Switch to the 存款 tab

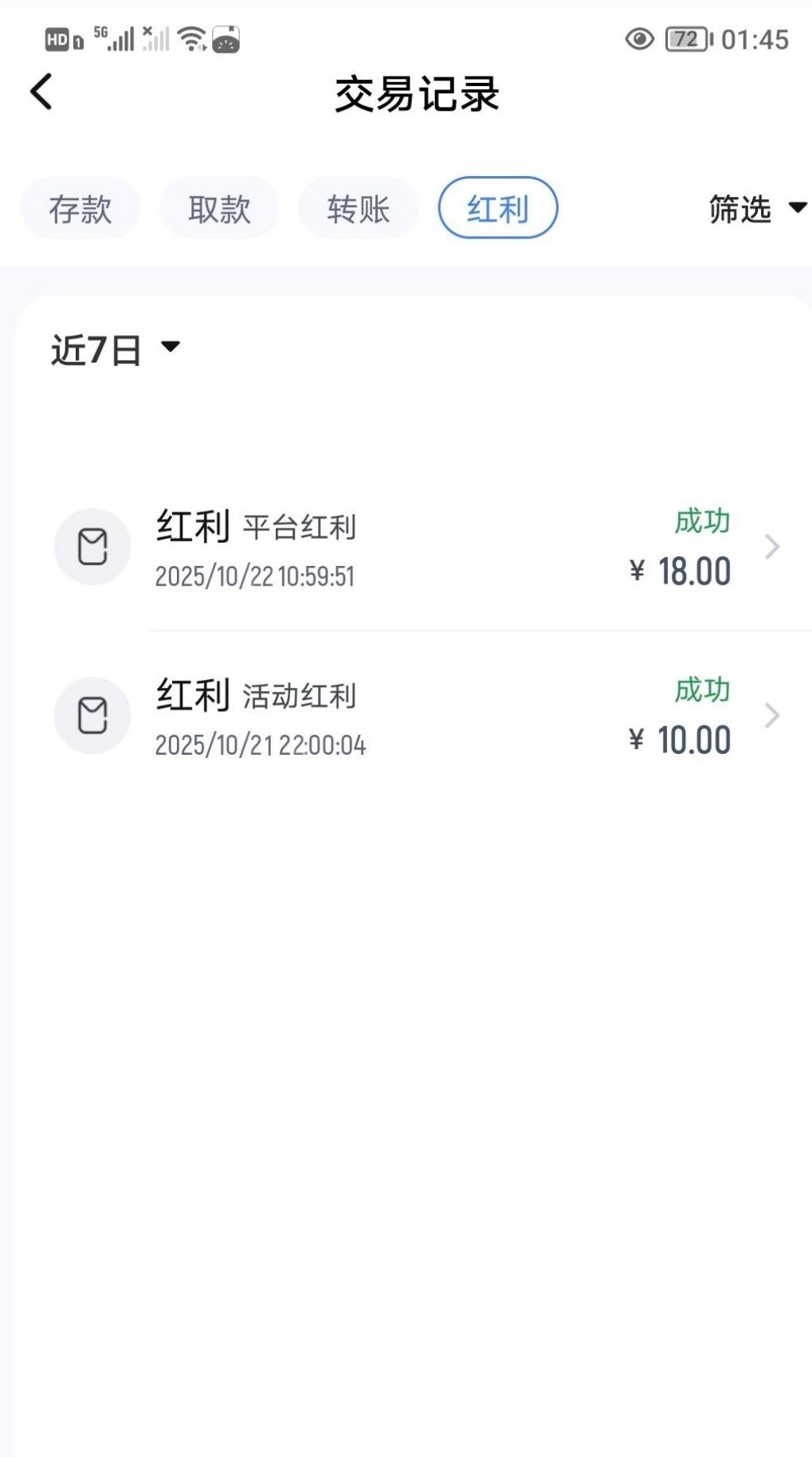pos(80,209)
